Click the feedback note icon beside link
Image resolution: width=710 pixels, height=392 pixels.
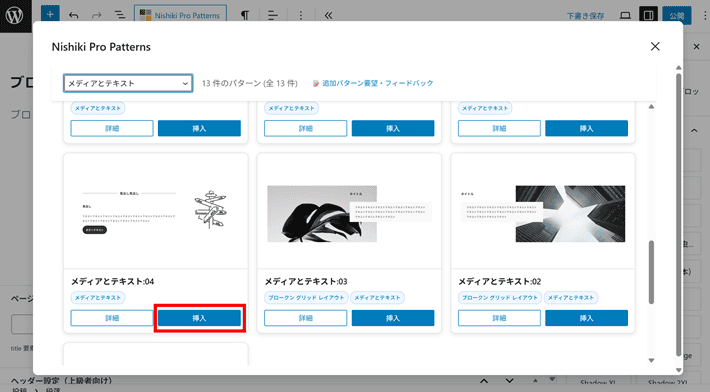tap(316, 83)
